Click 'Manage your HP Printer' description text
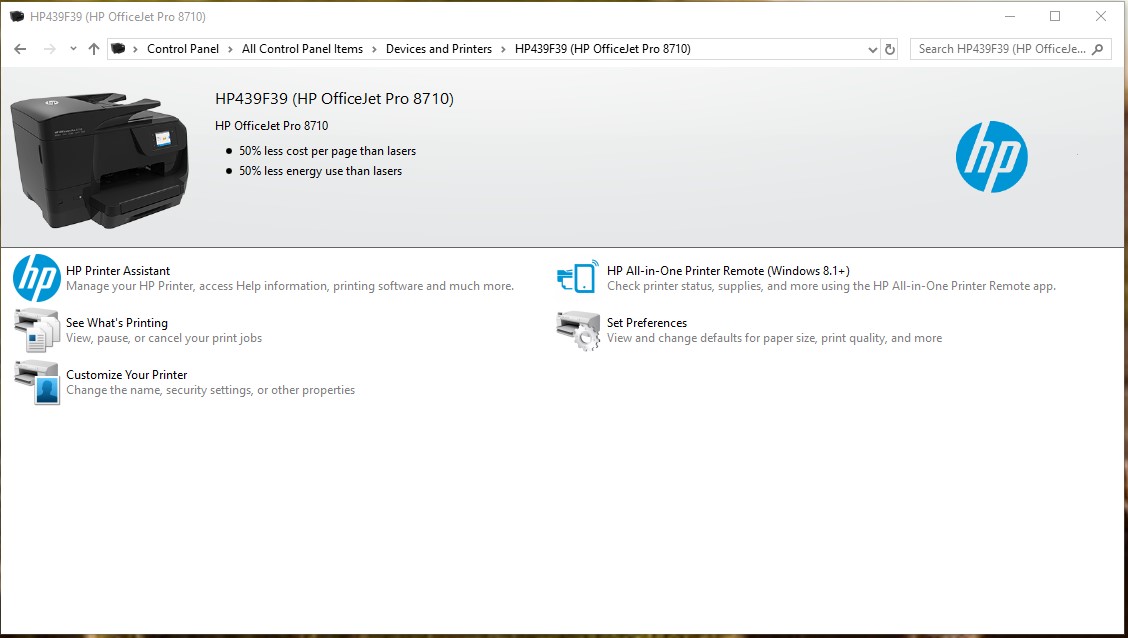 (x=290, y=286)
